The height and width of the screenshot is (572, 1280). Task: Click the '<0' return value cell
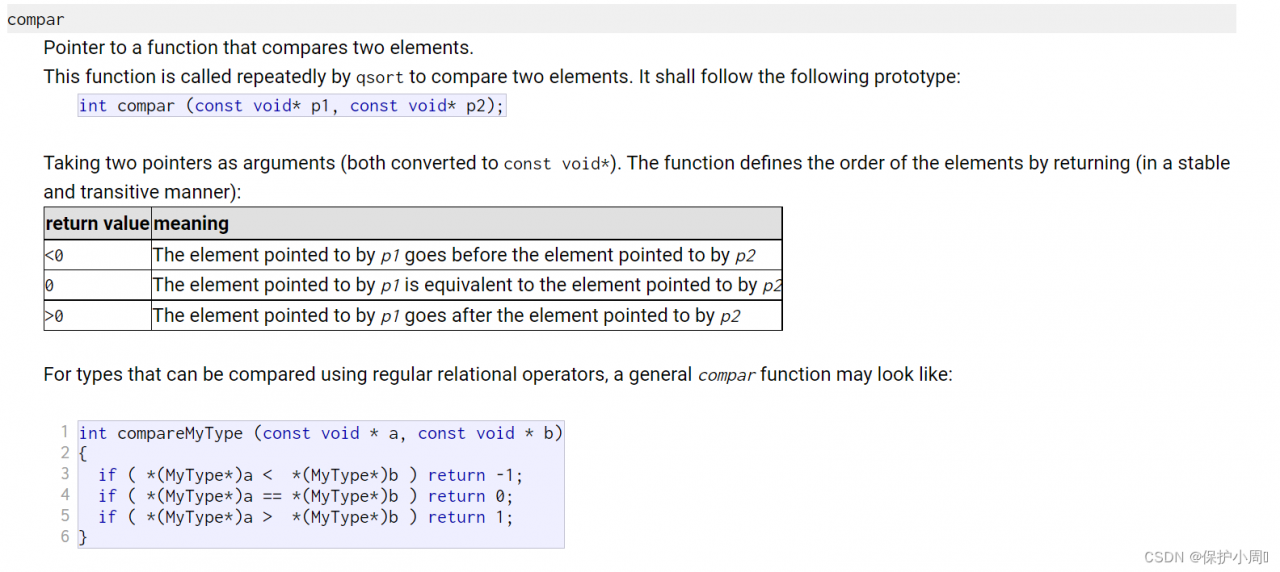(x=97, y=255)
